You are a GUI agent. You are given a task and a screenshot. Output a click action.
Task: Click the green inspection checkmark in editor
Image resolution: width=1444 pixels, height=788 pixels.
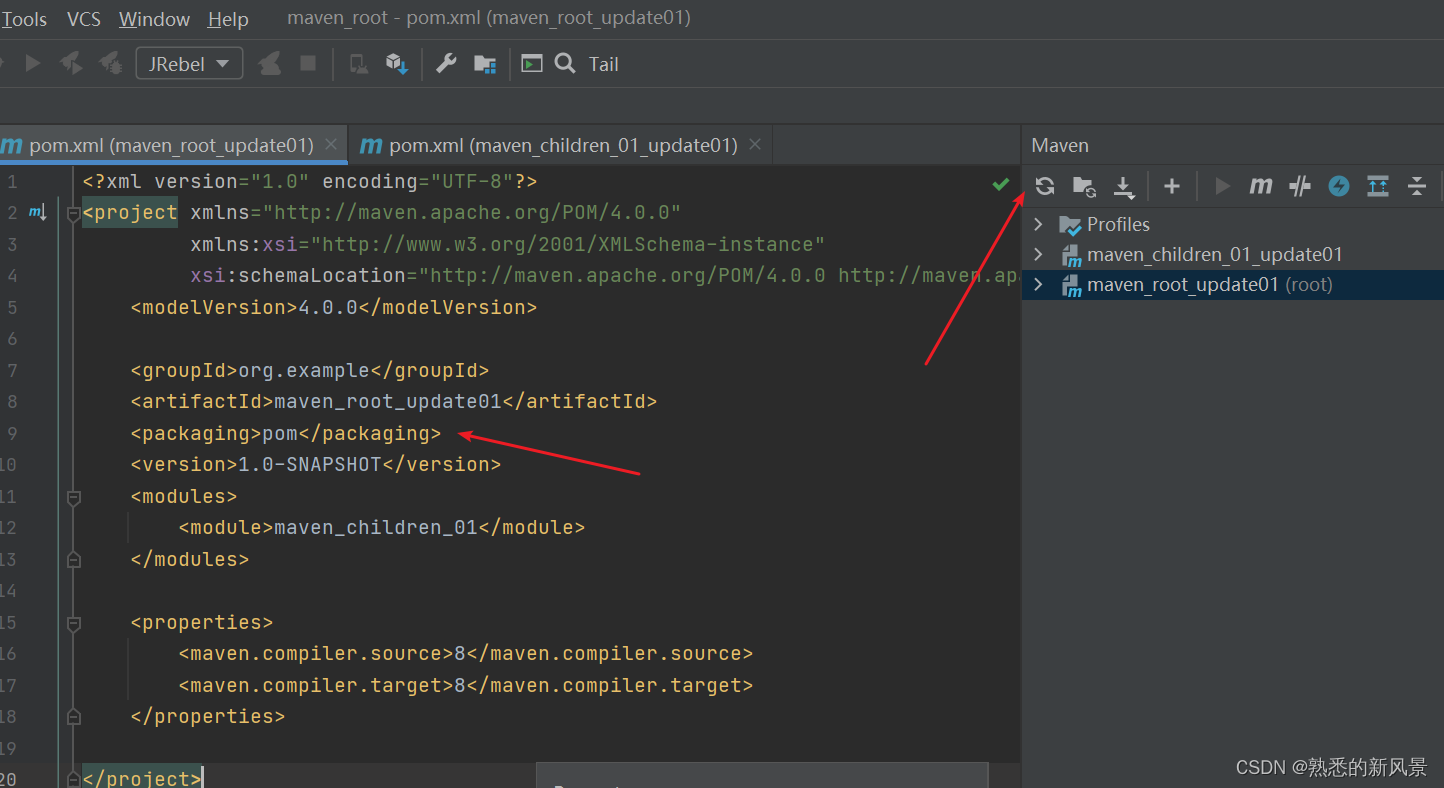click(1000, 184)
